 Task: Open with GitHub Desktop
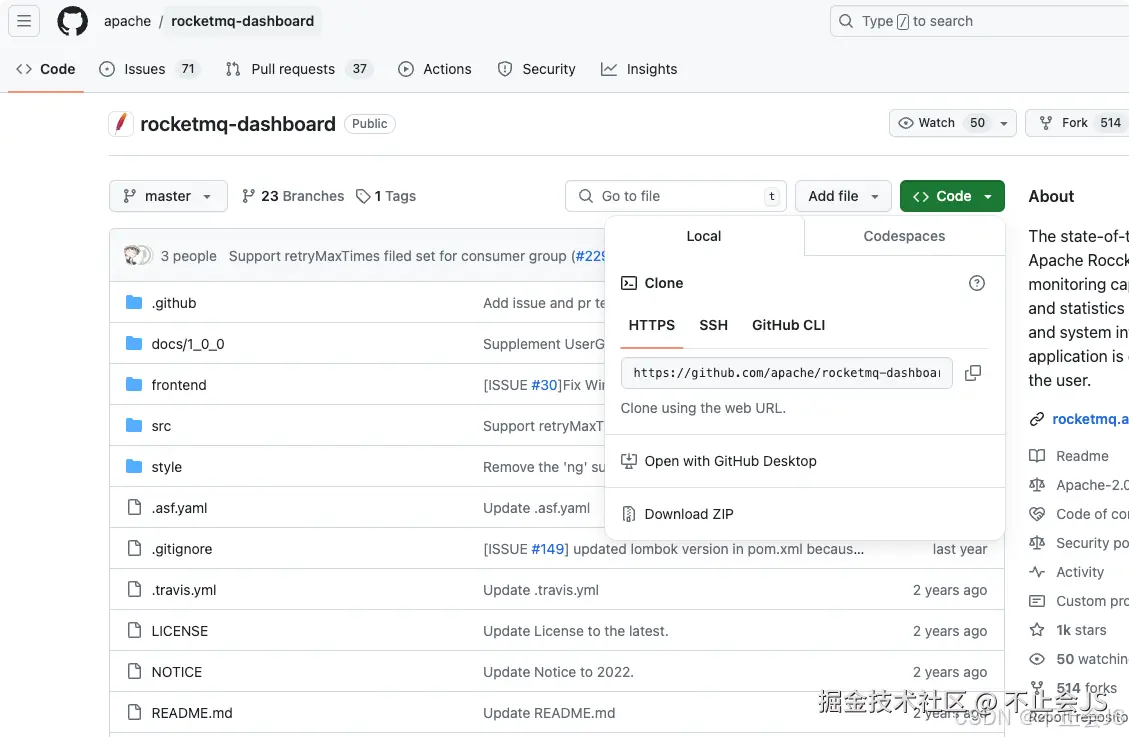(730, 461)
